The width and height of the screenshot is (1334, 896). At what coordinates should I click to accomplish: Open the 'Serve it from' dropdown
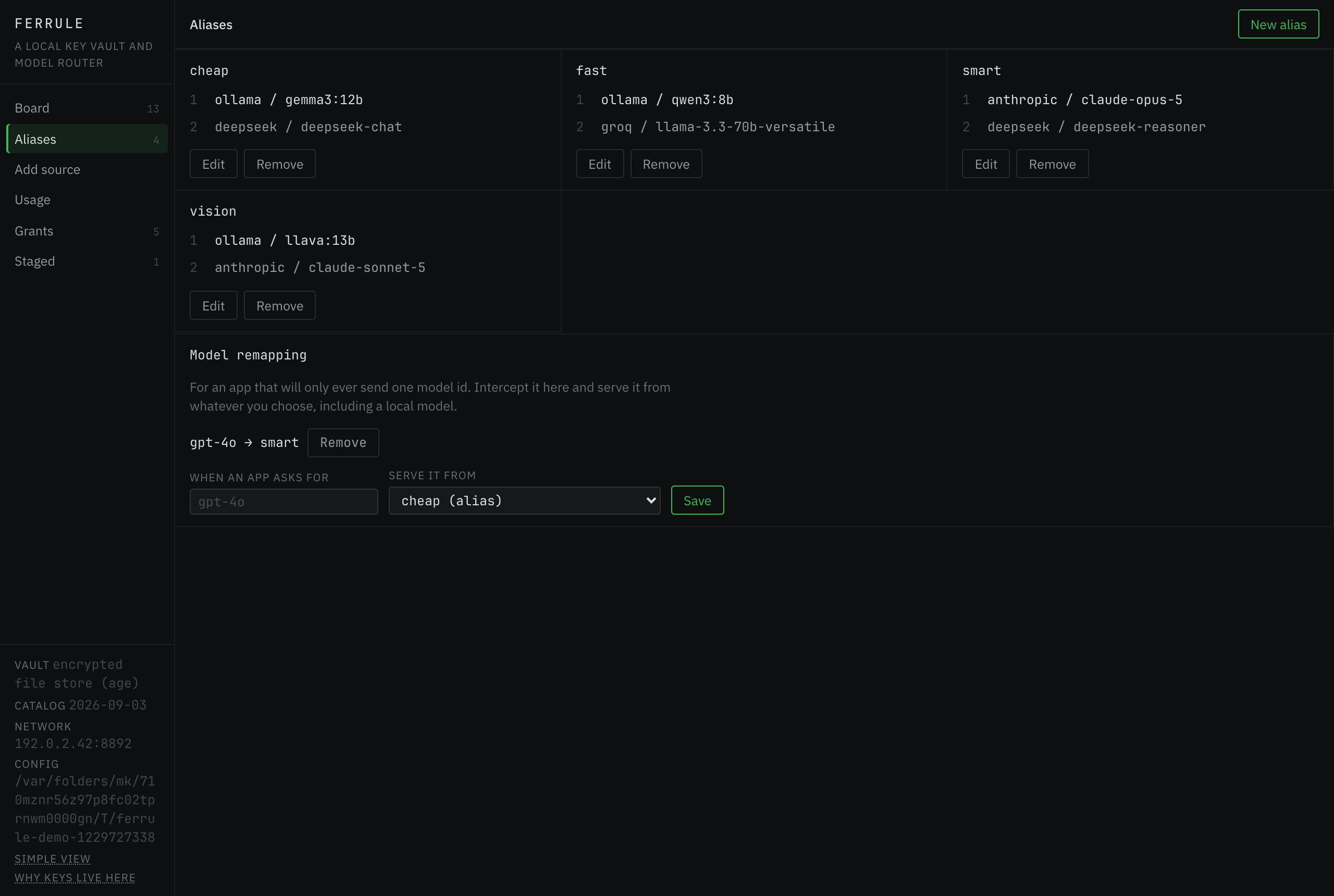coord(524,501)
